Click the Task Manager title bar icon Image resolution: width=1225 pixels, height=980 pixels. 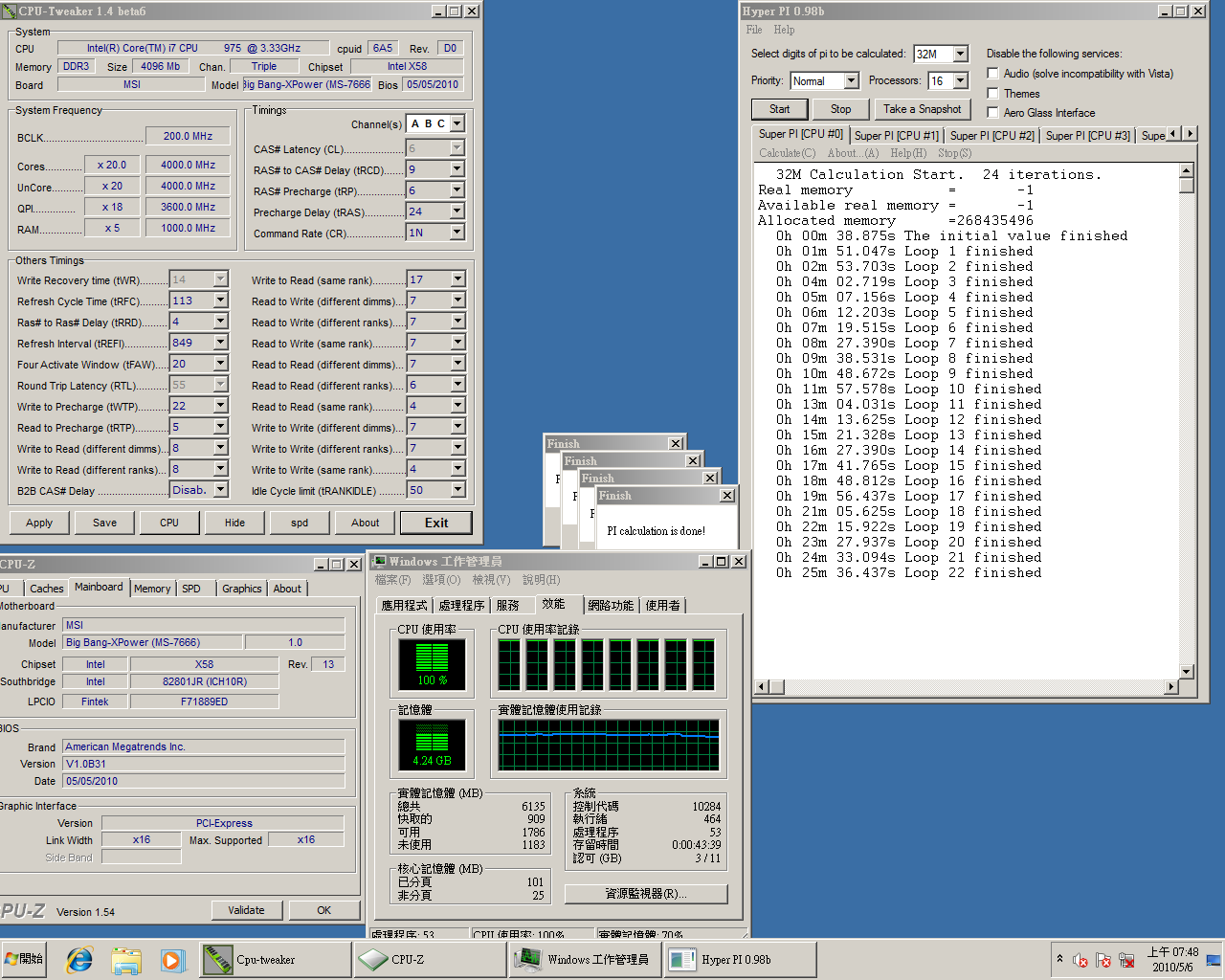pyautogui.click(x=379, y=561)
